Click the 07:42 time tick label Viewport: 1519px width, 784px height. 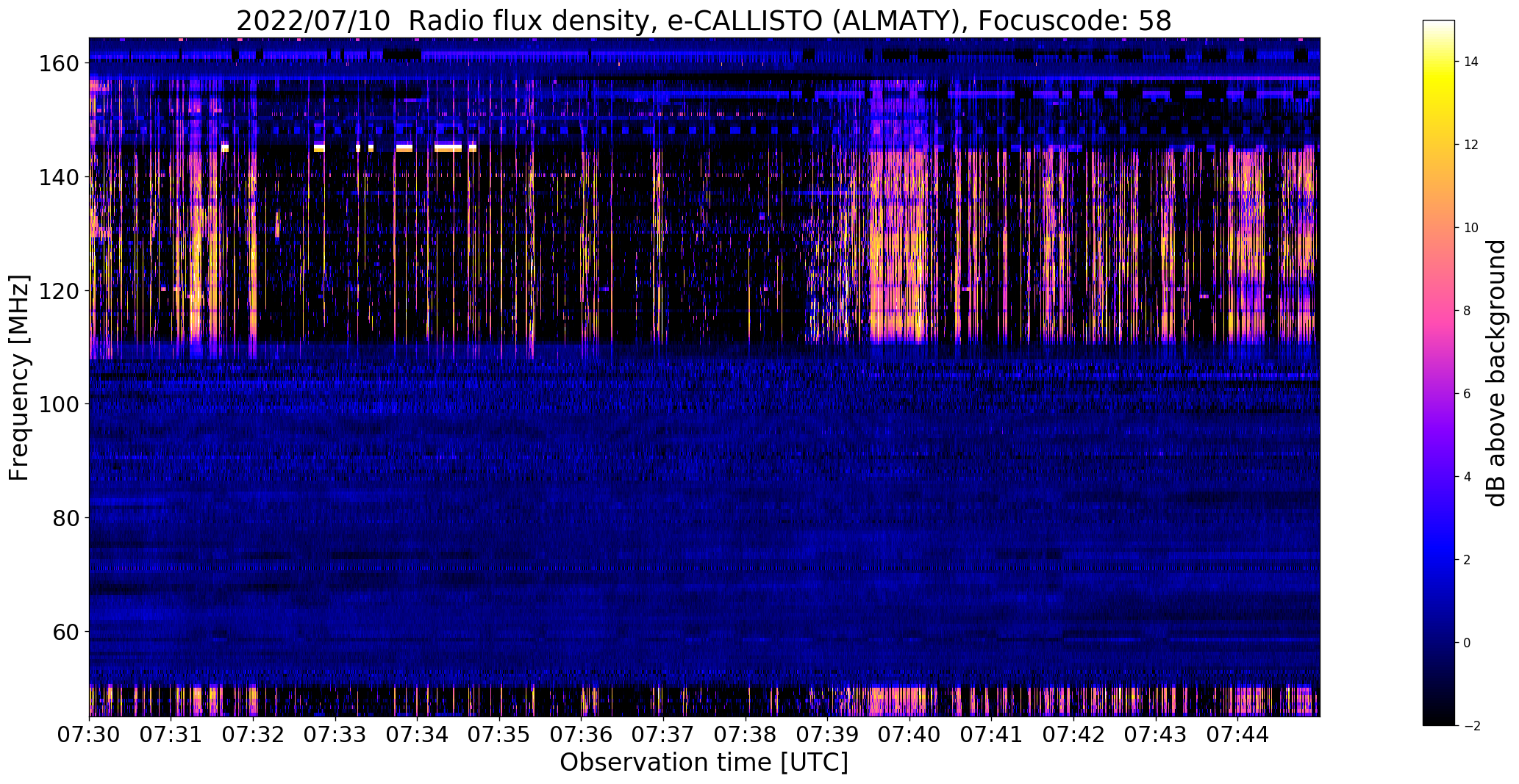click(1074, 735)
